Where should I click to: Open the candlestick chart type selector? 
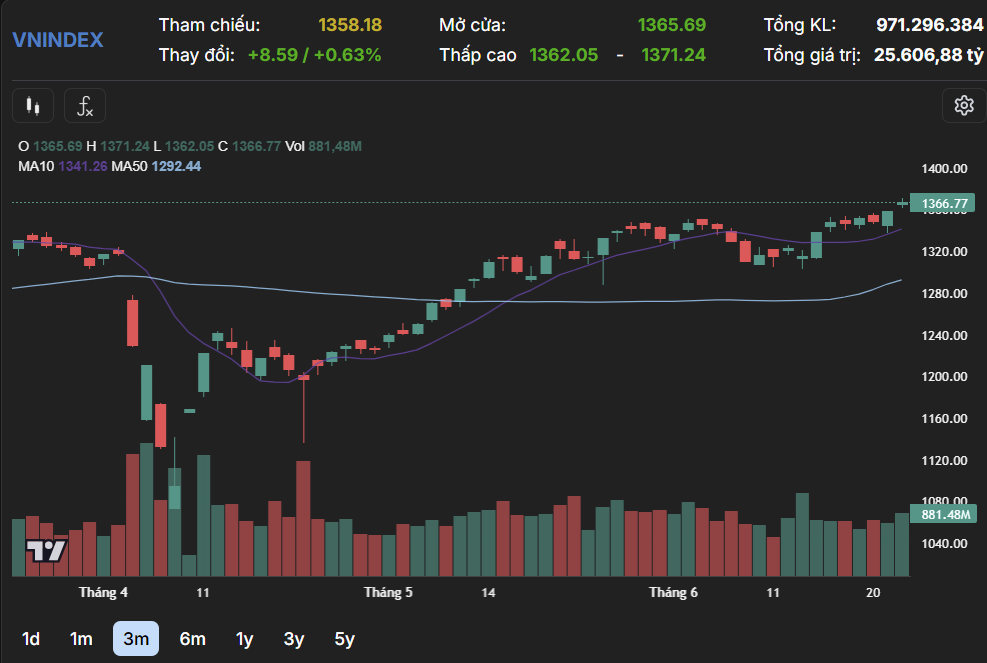tap(33, 106)
